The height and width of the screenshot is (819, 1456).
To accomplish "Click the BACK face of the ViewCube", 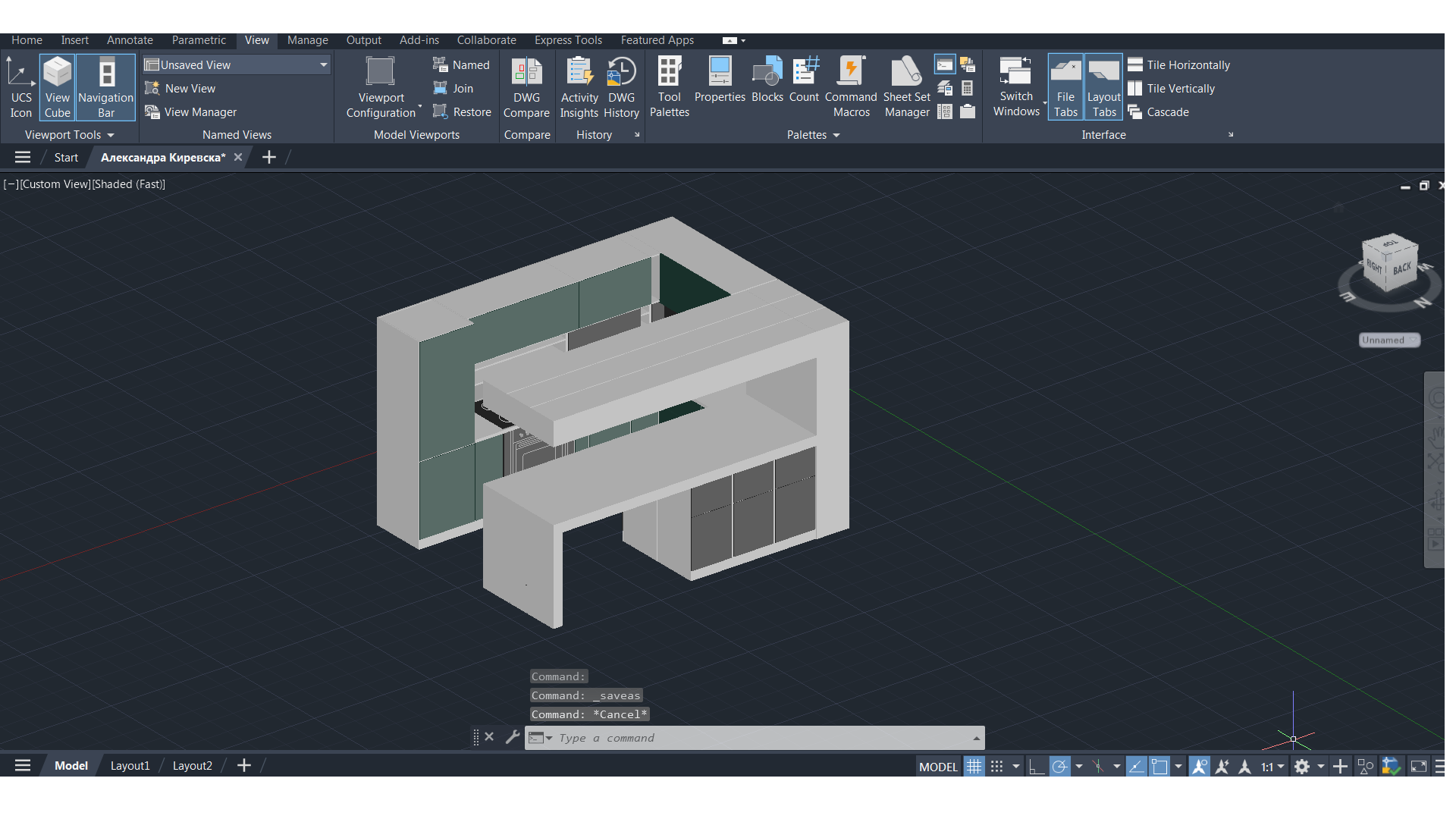I will pos(1401,269).
